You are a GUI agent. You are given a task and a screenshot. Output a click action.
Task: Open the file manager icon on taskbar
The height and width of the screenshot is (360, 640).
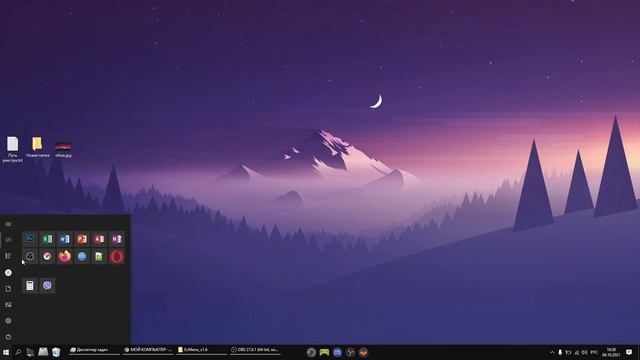(x=43, y=352)
